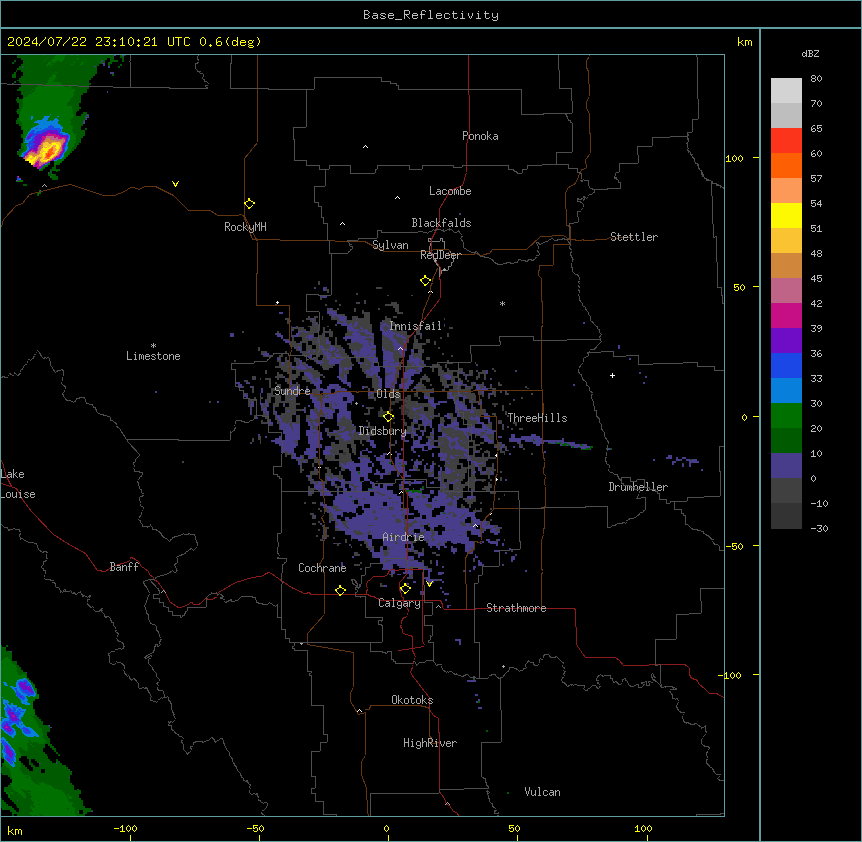Click the yellow diamond marker below RedDeer
The width and height of the screenshot is (862, 842).
426,281
